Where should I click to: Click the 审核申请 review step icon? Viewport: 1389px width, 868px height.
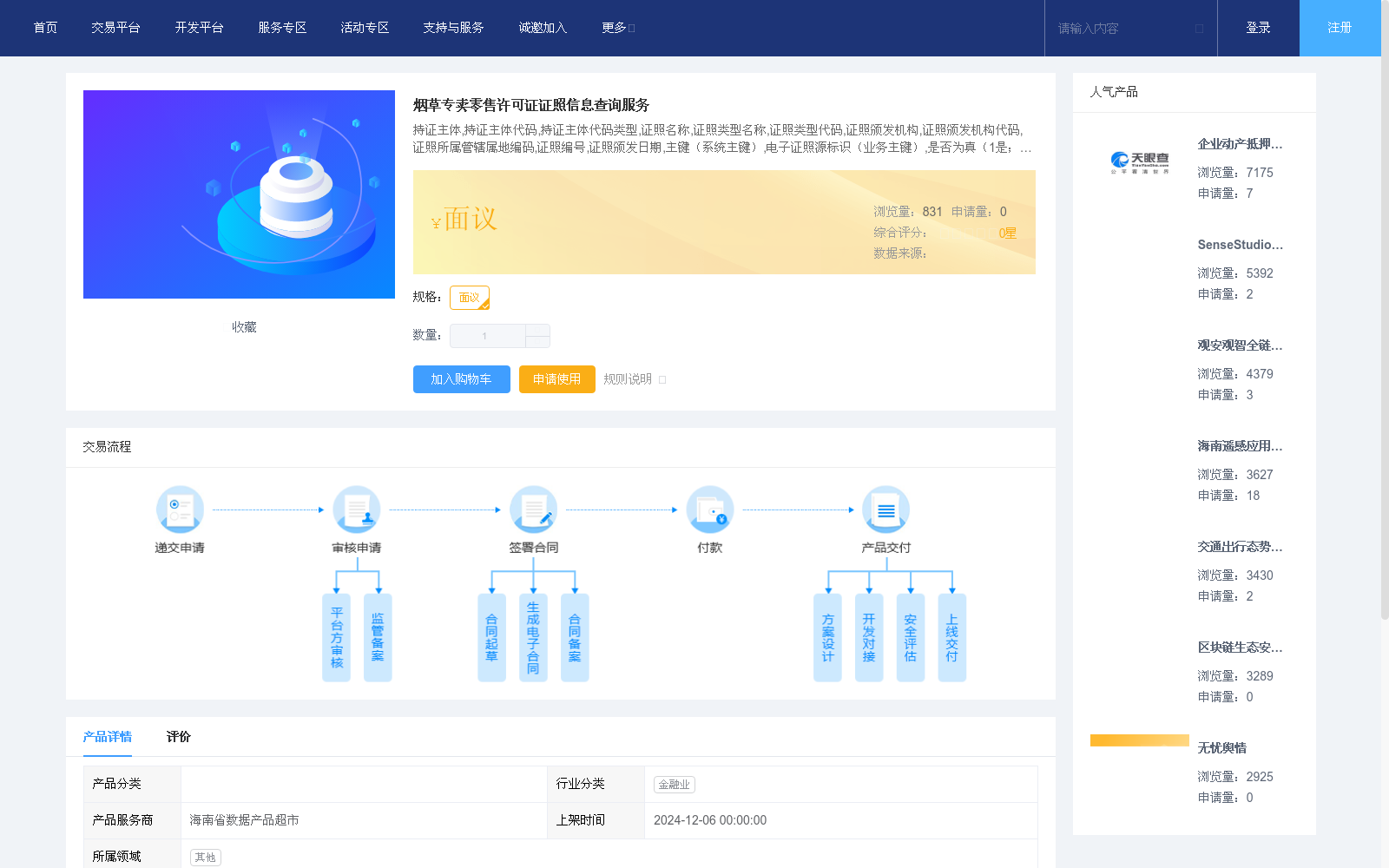tap(356, 510)
